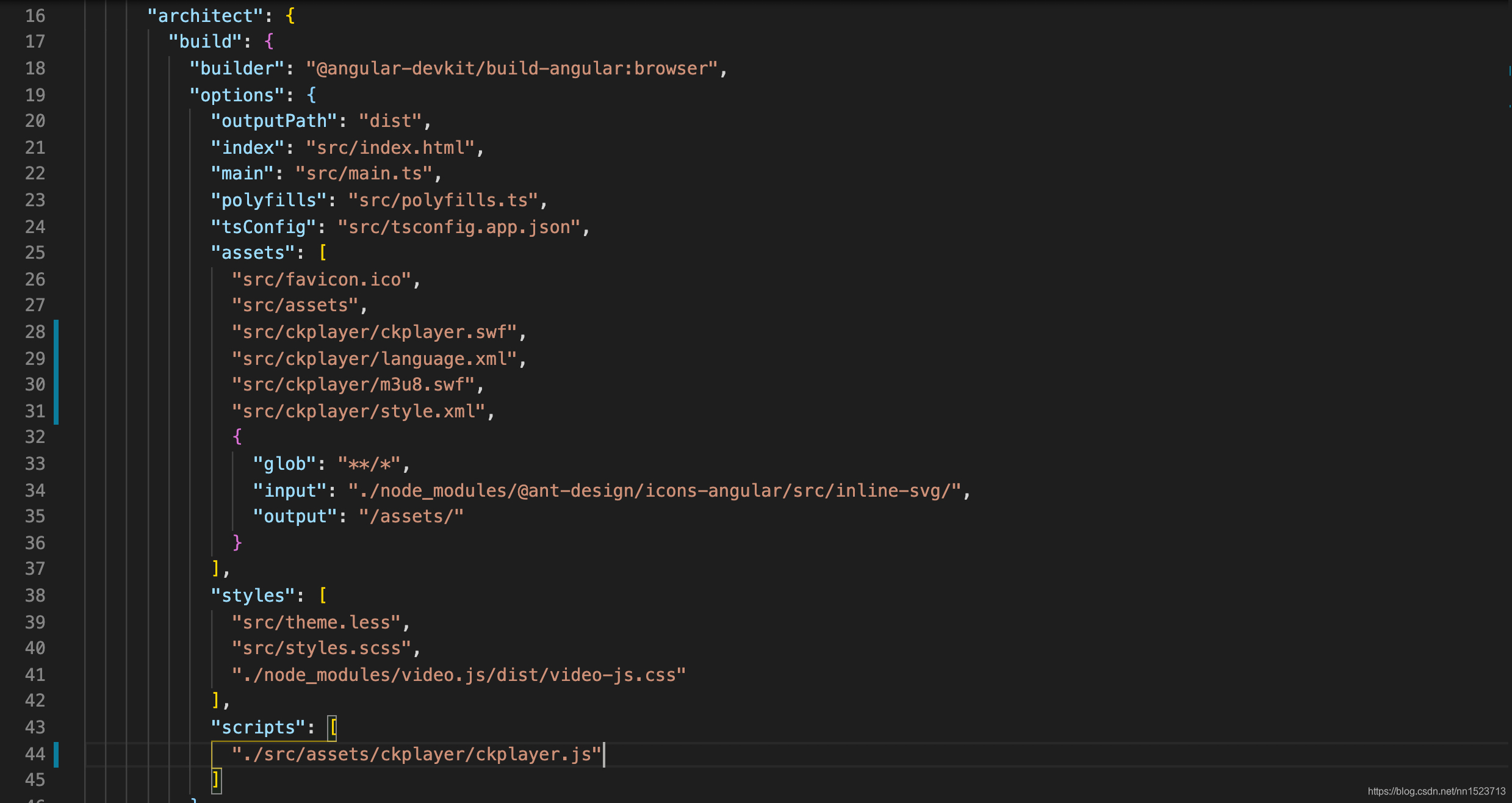
Task: Click the "outputPath" property key
Action: tap(273, 121)
